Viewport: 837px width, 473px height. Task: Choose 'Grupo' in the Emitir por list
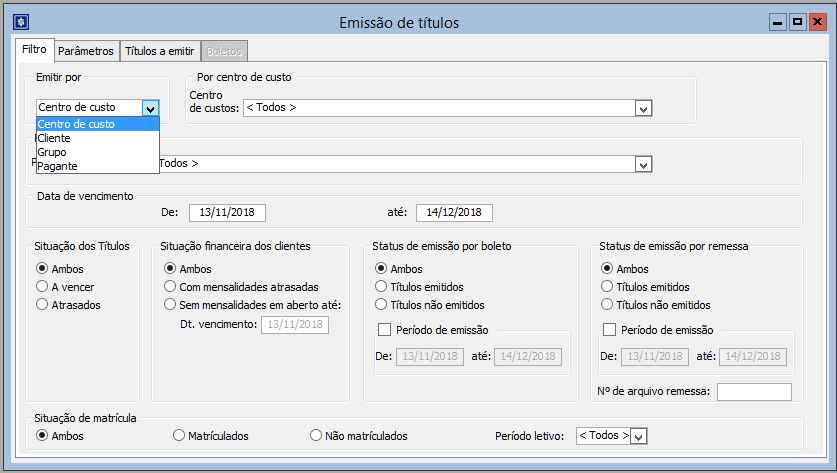click(x=52, y=152)
